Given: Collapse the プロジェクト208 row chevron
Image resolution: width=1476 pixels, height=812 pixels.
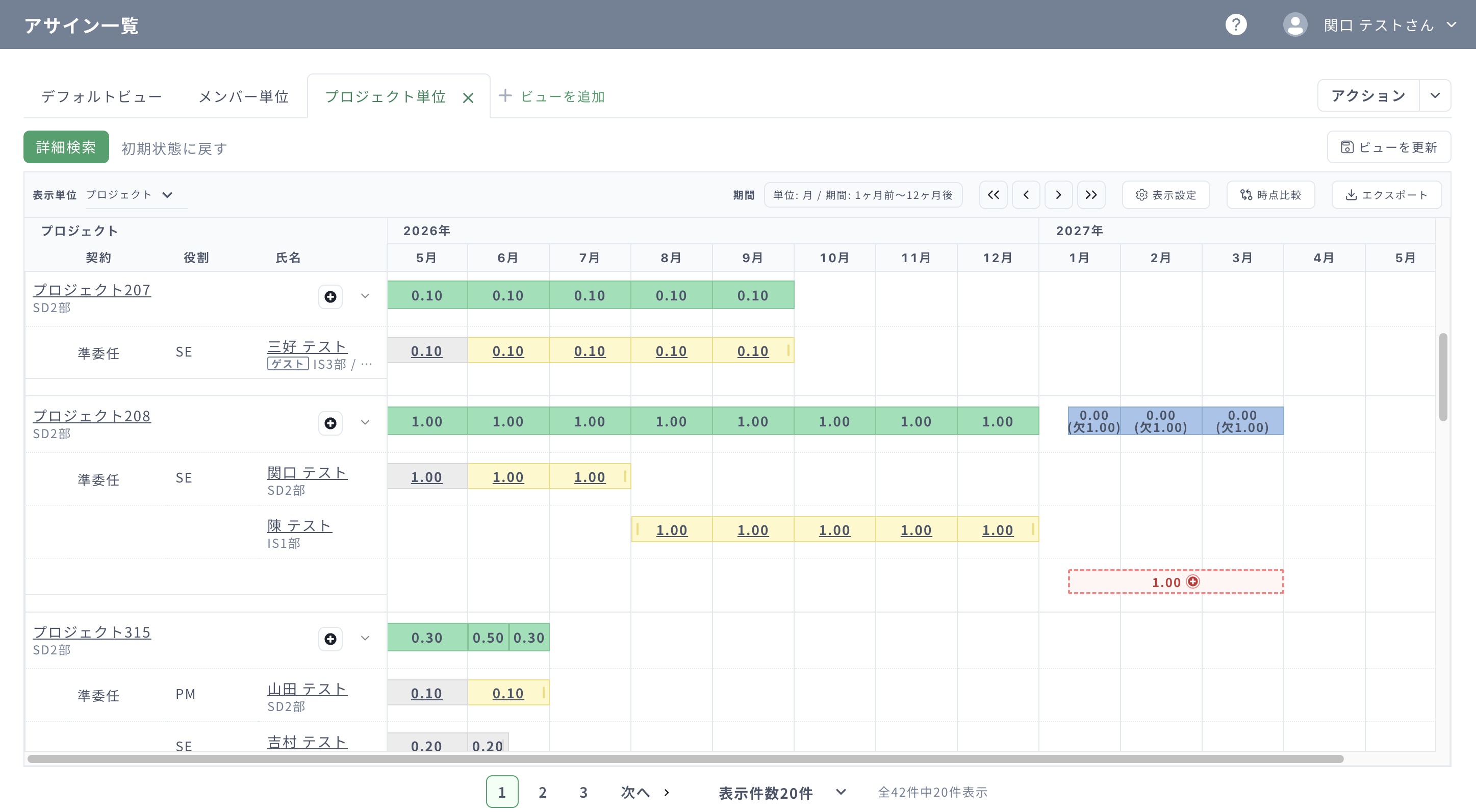Looking at the screenshot, I should [x=365, y=422].
